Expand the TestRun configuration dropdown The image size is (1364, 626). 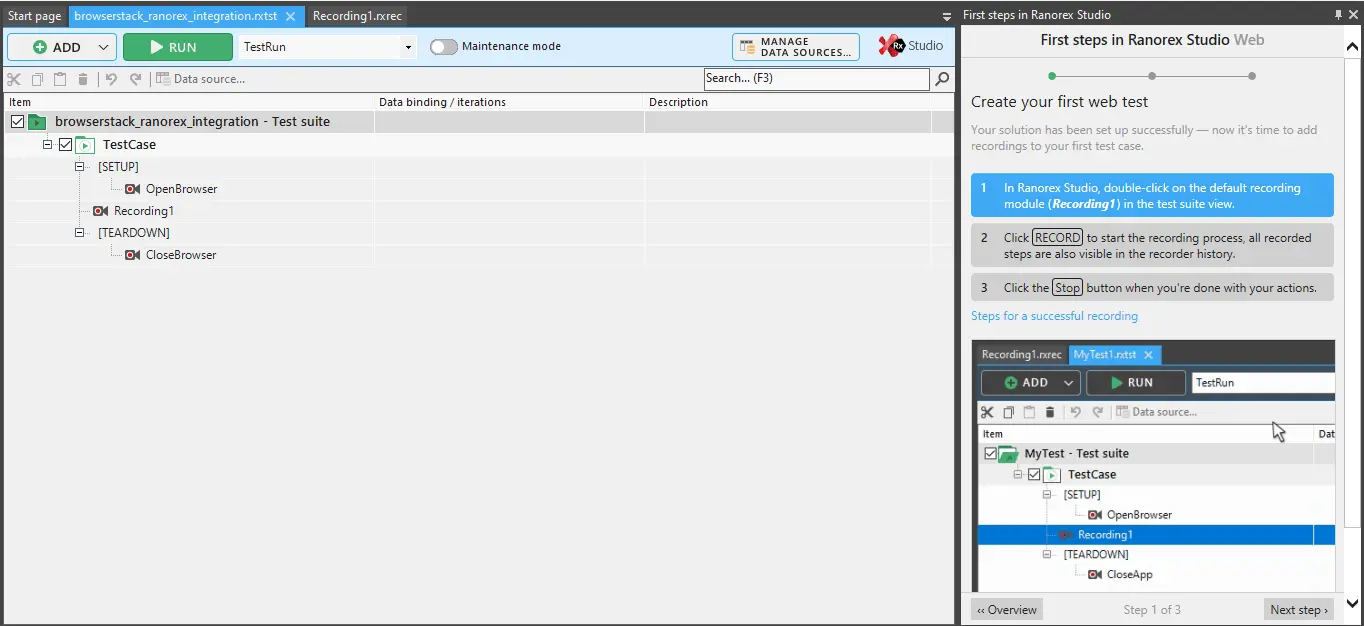408,47
